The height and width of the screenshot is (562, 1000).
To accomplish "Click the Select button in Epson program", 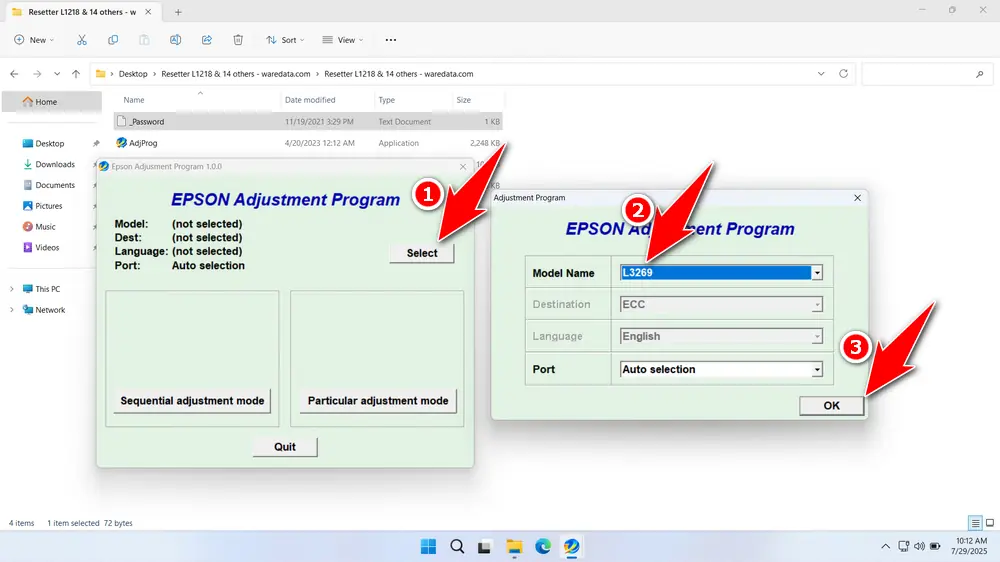I will [x=422, y=253].
